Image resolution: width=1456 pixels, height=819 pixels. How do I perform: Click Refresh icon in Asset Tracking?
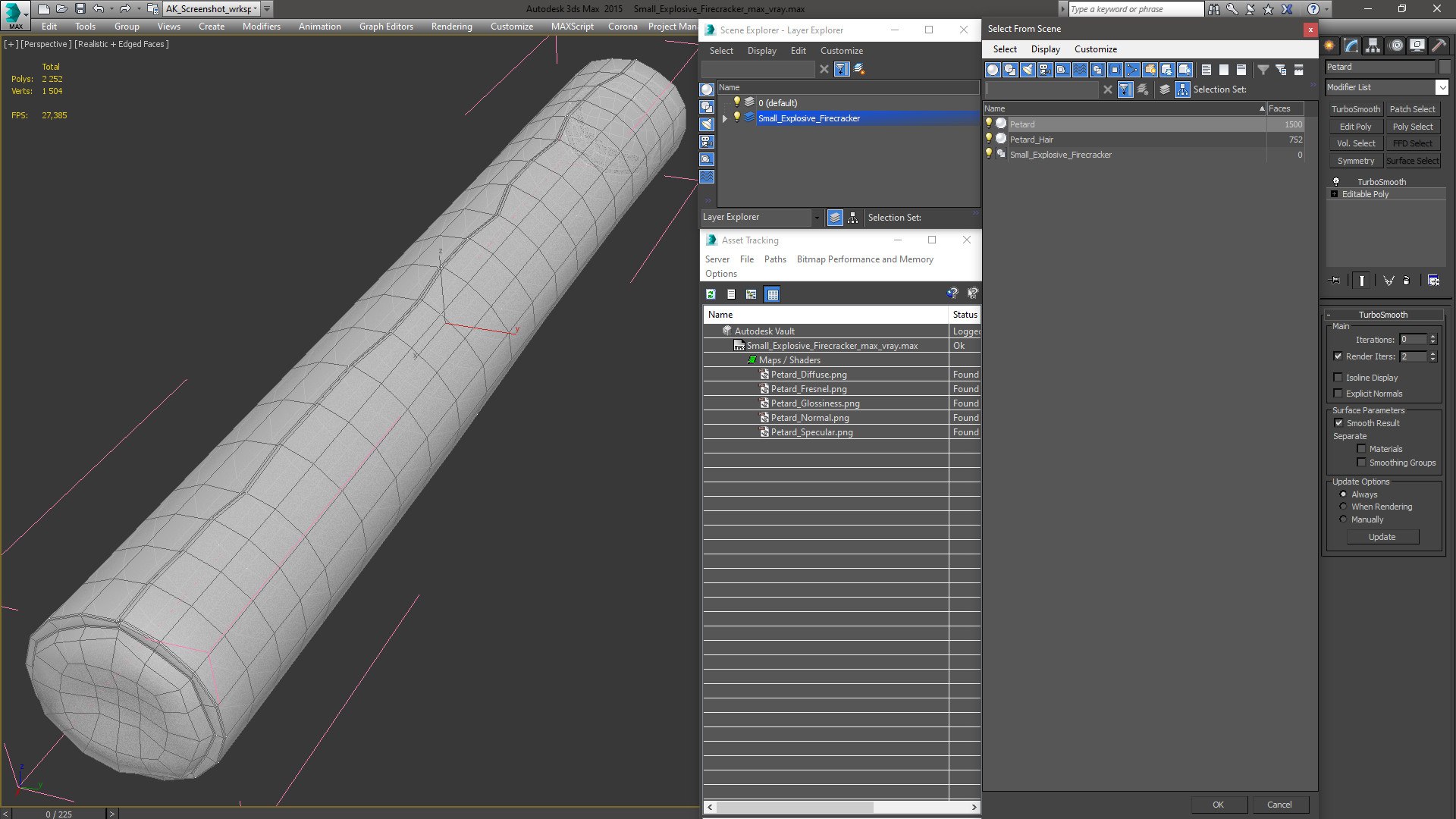(x=711, y=294)
